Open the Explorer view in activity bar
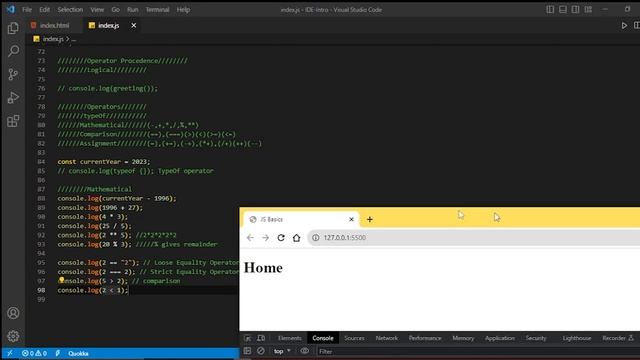Screen dimensions: 640x360 (13, 28)
